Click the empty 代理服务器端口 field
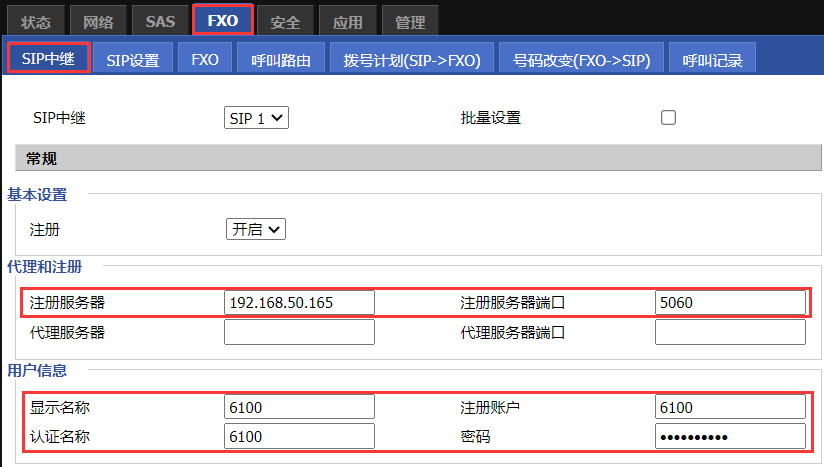This screenshot has width=824, height=467. [x=730, y=332]
